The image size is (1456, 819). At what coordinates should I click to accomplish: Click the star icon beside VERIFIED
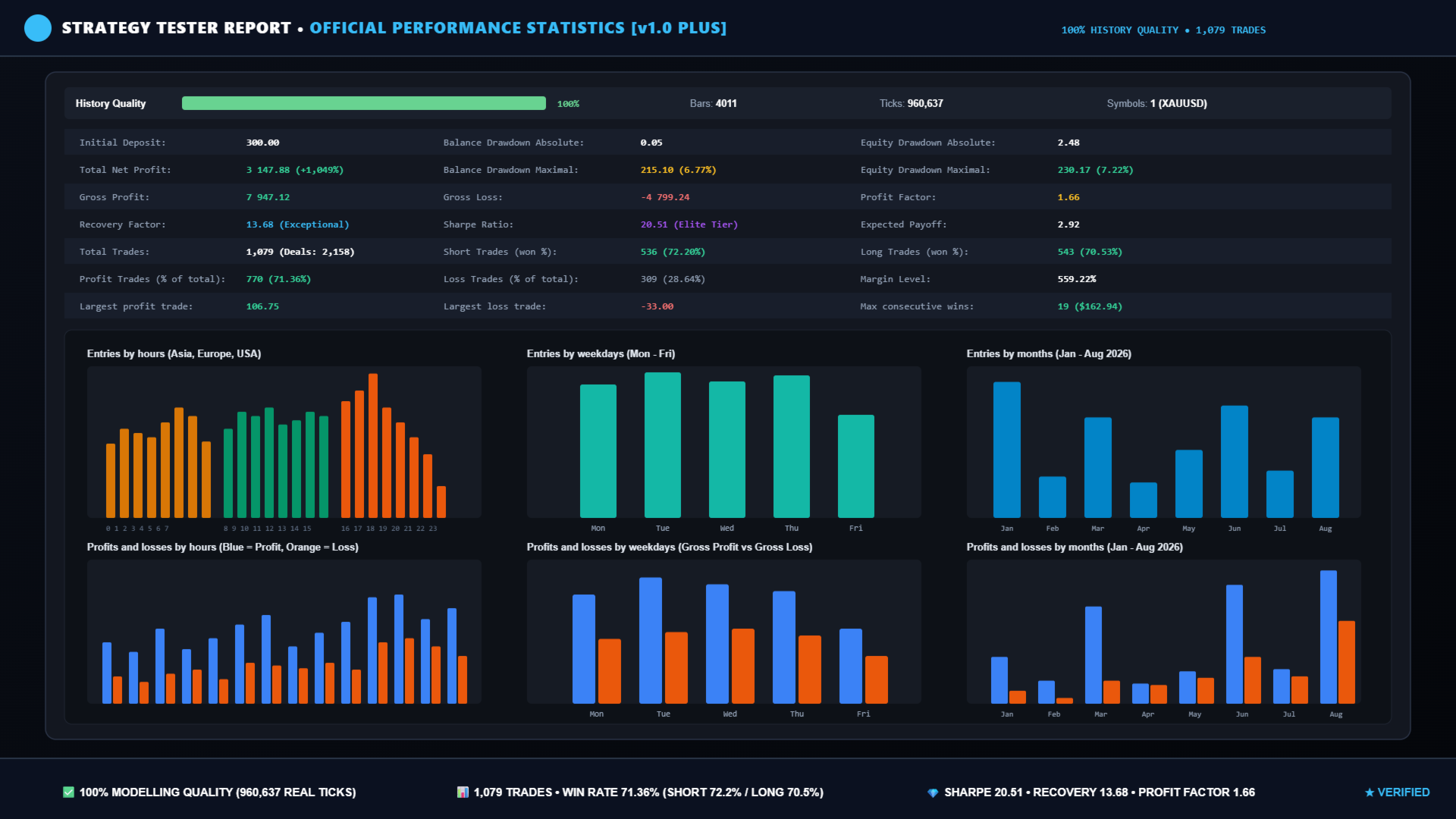pos(1370,792)
